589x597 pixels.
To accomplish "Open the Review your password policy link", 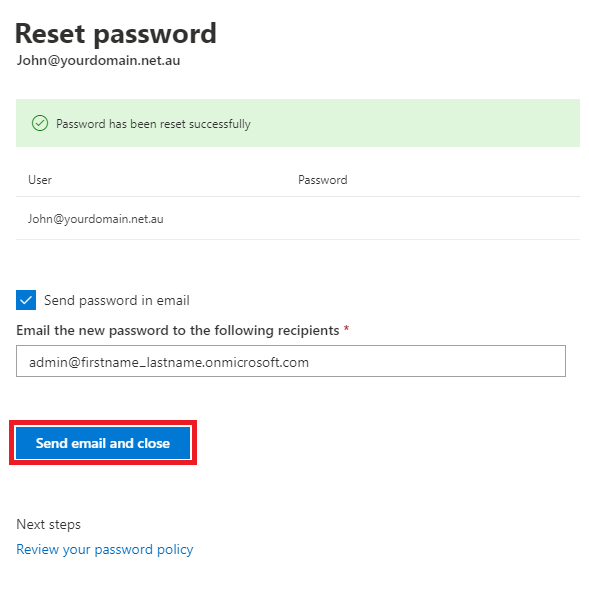I will pyautogui.click(x=105, y=549).
